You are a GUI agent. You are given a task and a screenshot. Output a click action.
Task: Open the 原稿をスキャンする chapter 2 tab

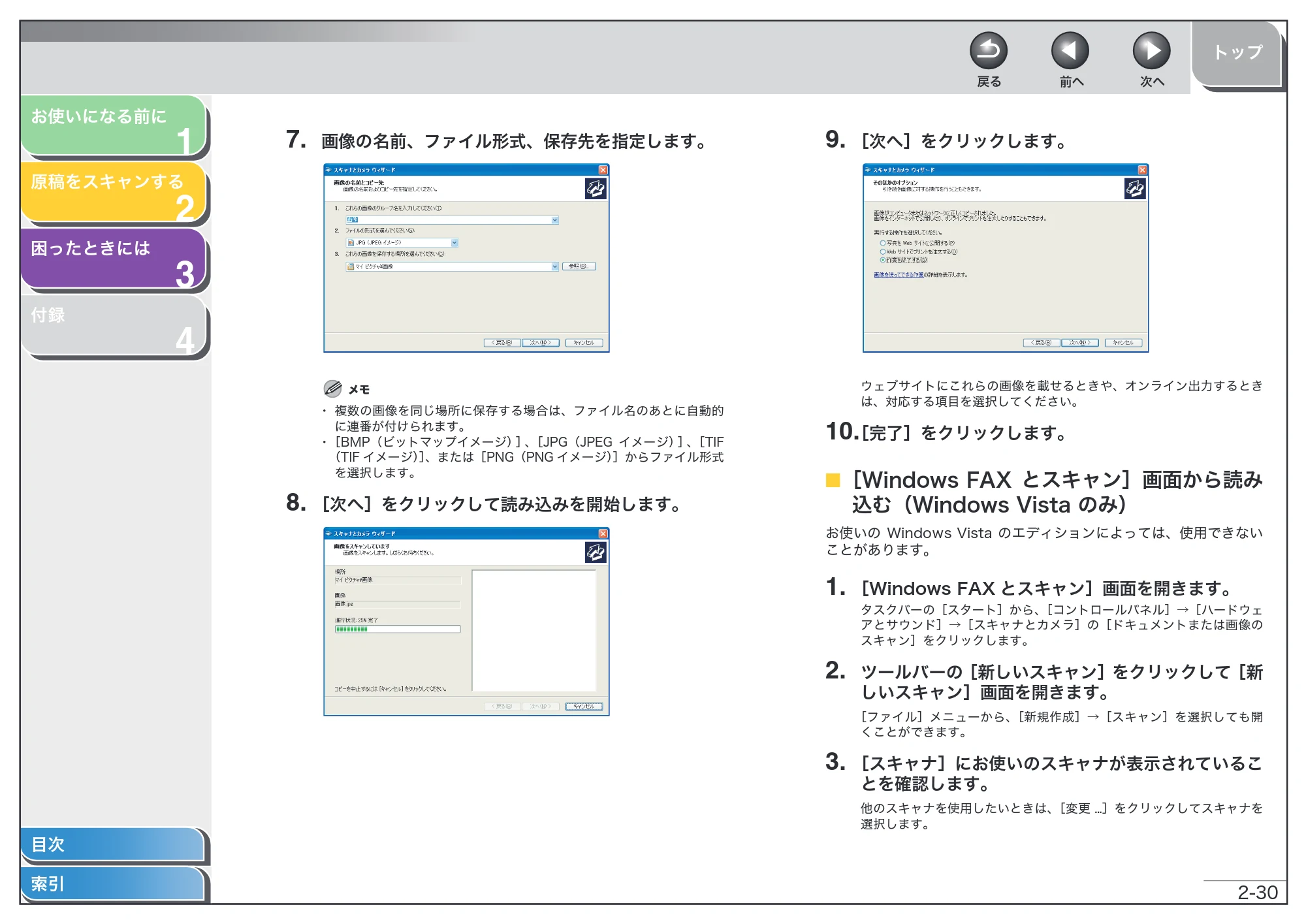(x=114, y=192)
